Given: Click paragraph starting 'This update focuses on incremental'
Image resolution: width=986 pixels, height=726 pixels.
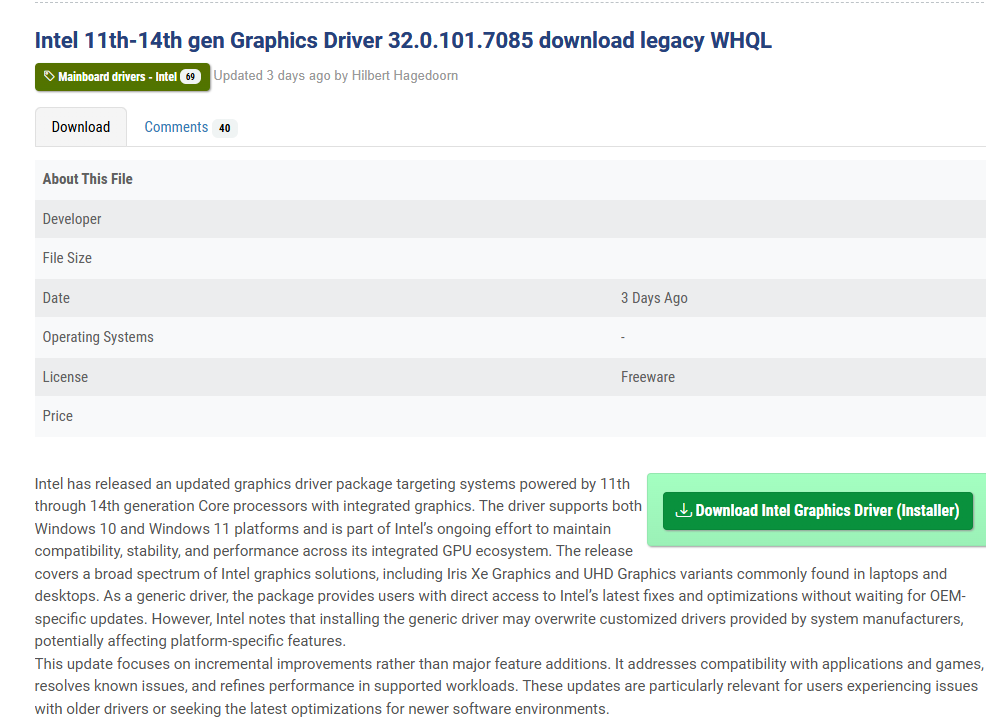Looking at the screenshot, I should pos(509,686).
